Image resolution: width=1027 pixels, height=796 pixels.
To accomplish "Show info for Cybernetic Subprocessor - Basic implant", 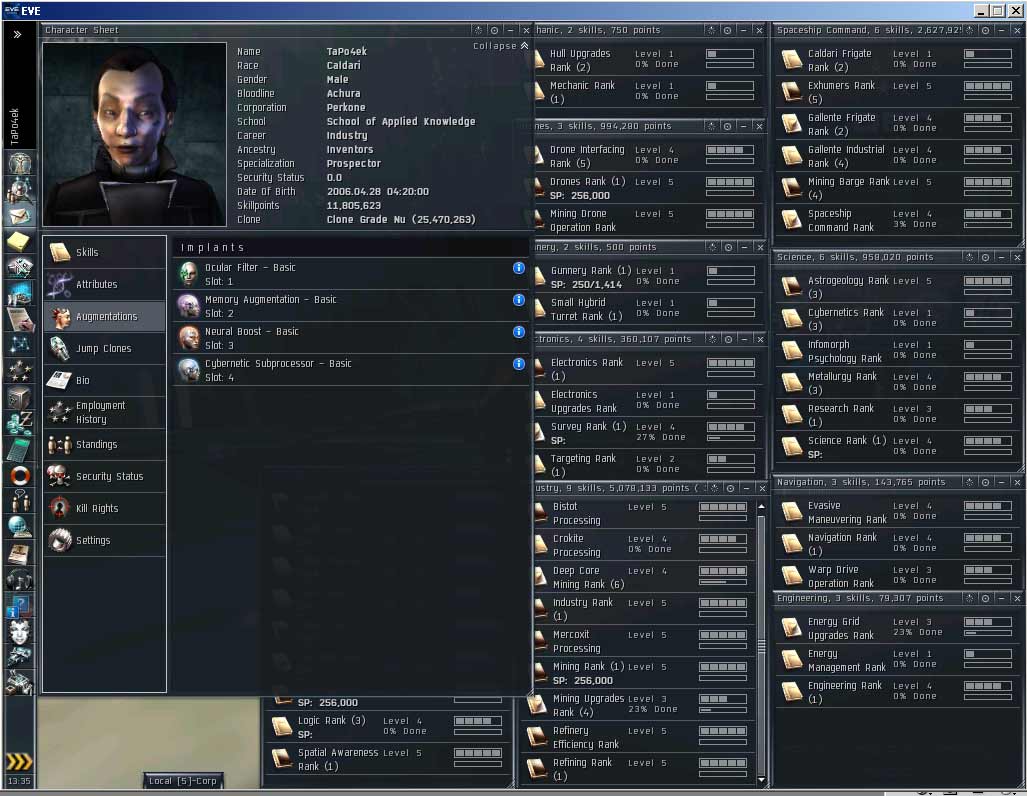I will point(519,364).
